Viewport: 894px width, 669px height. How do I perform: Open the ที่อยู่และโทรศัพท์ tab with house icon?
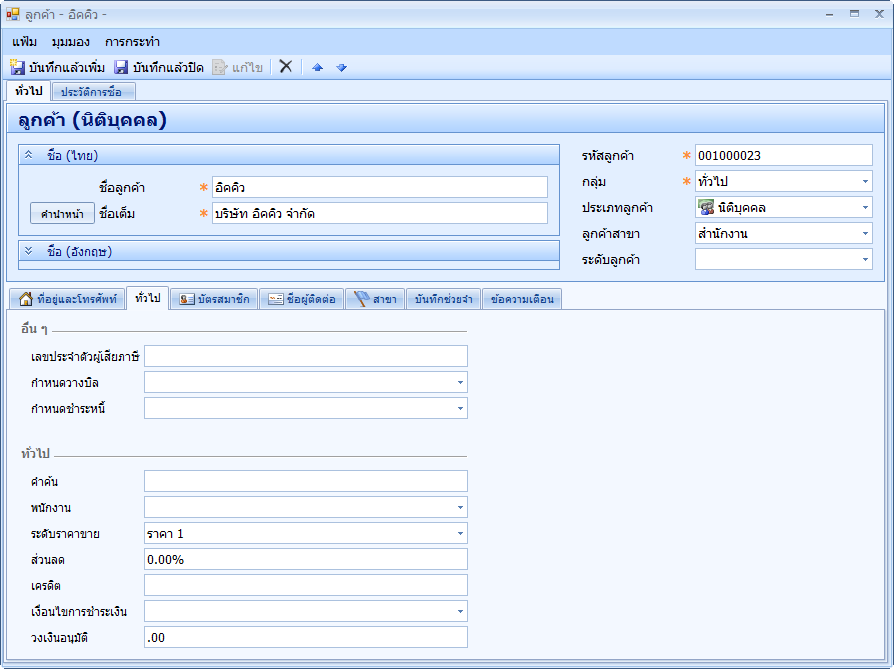(x=68, y=299)
